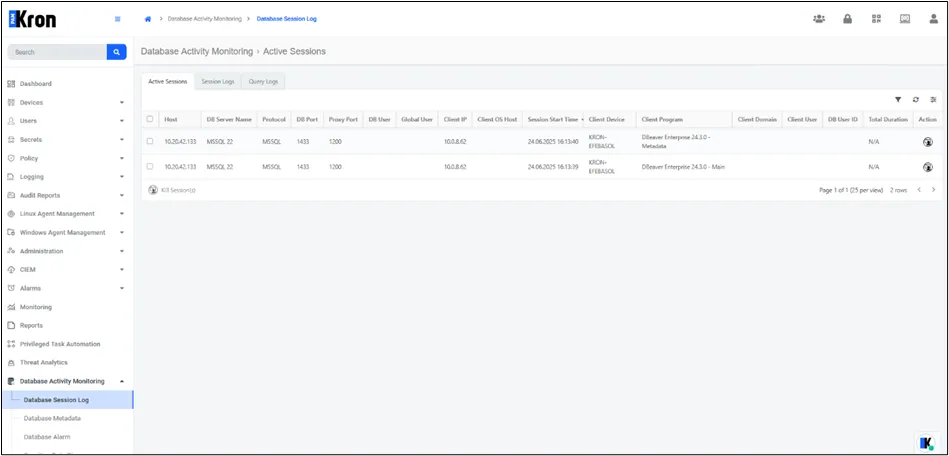Kill session icon for DBeaver Main row
This screenshot has width=949, height=456.
point(927,167)
